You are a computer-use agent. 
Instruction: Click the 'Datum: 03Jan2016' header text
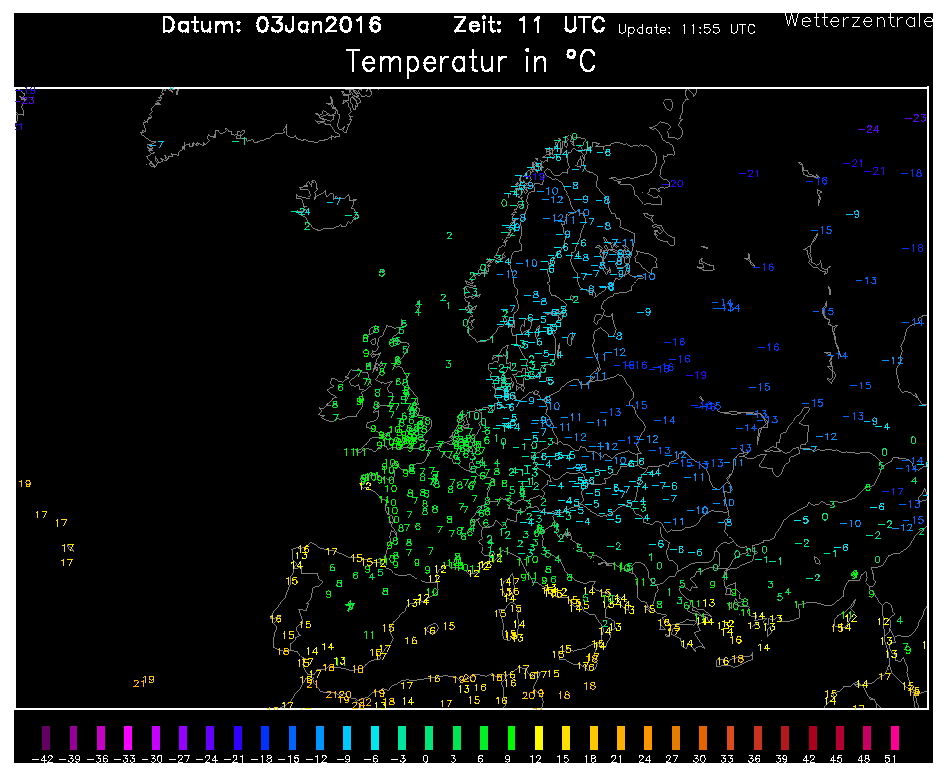(271, 25)
